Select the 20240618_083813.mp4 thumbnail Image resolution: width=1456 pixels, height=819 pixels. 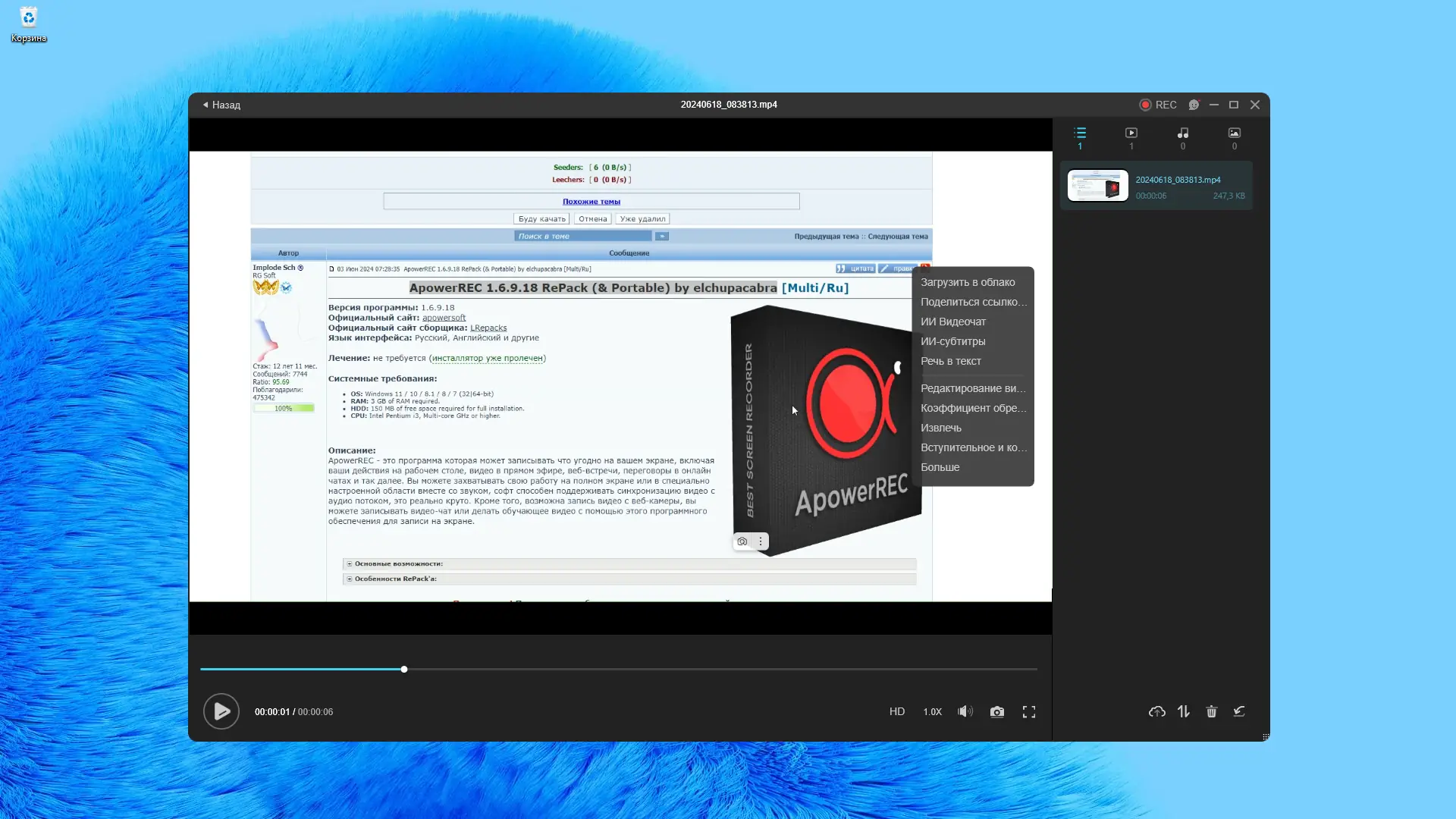click(1097, 186)
